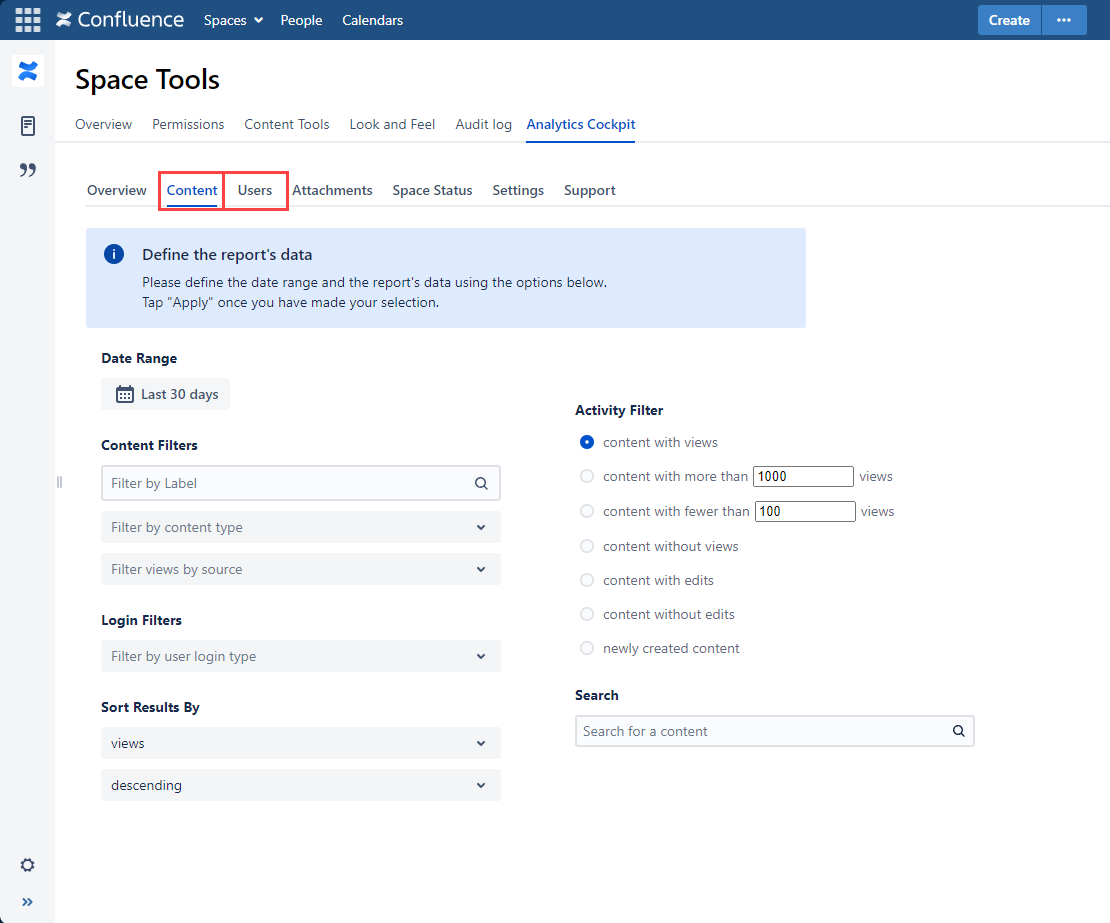Open the three-dots menu beside Create
This screenshot has width=1110, height=923.
pyautogui.click(x=1064, y=20)
